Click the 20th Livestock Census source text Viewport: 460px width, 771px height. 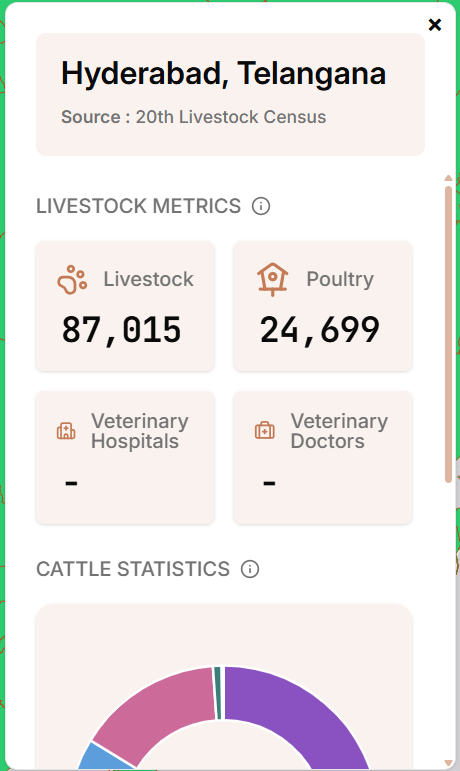tap(231, 117)
